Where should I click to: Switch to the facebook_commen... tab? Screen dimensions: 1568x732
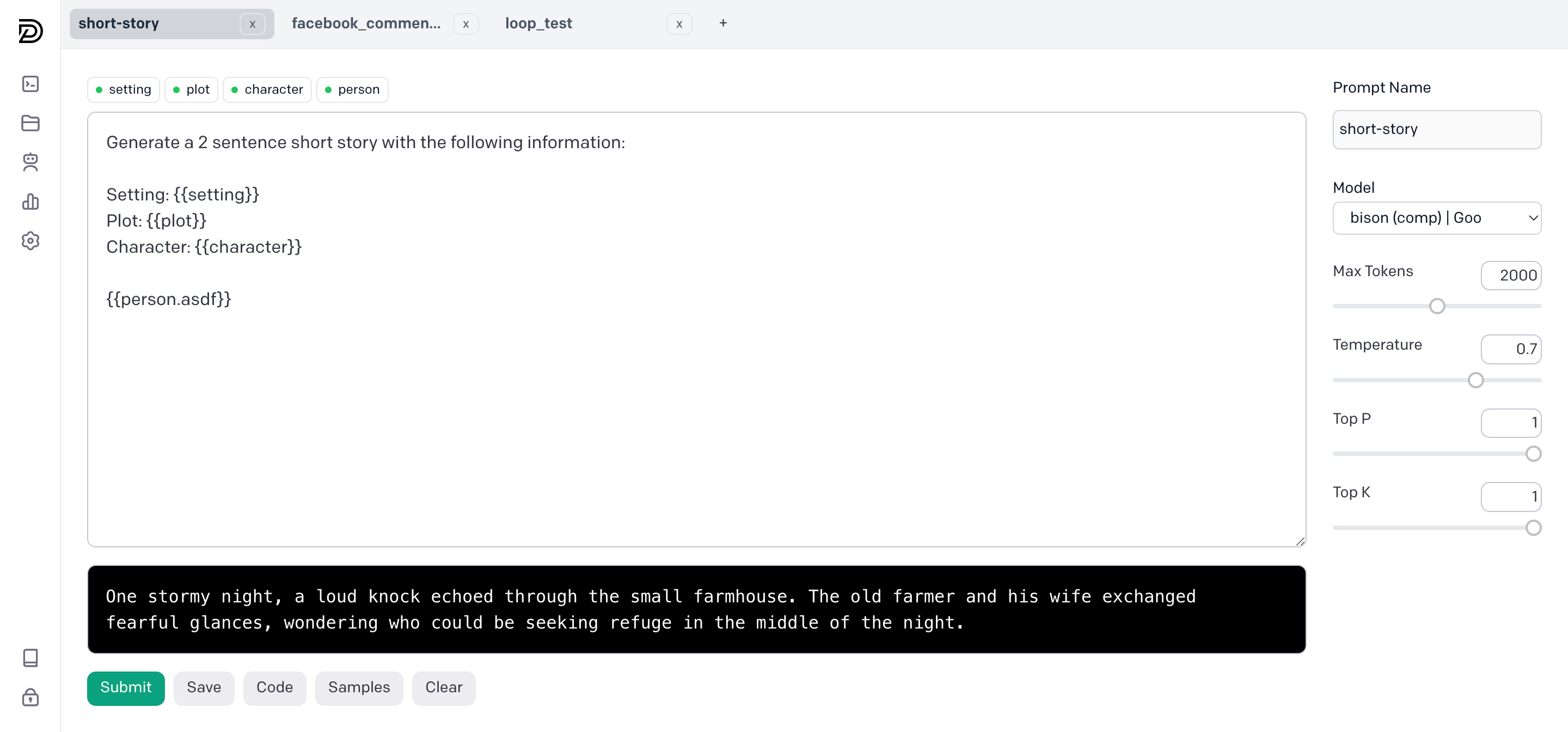coord(367,23)
